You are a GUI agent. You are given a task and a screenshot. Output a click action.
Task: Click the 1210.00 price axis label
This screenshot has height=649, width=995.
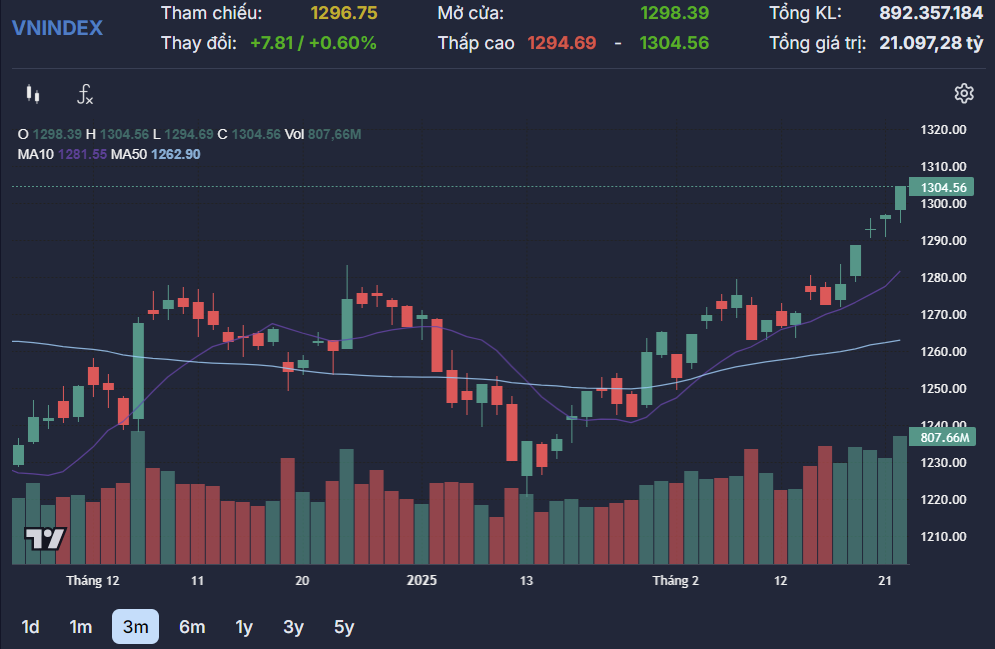(x=943, y=537)
